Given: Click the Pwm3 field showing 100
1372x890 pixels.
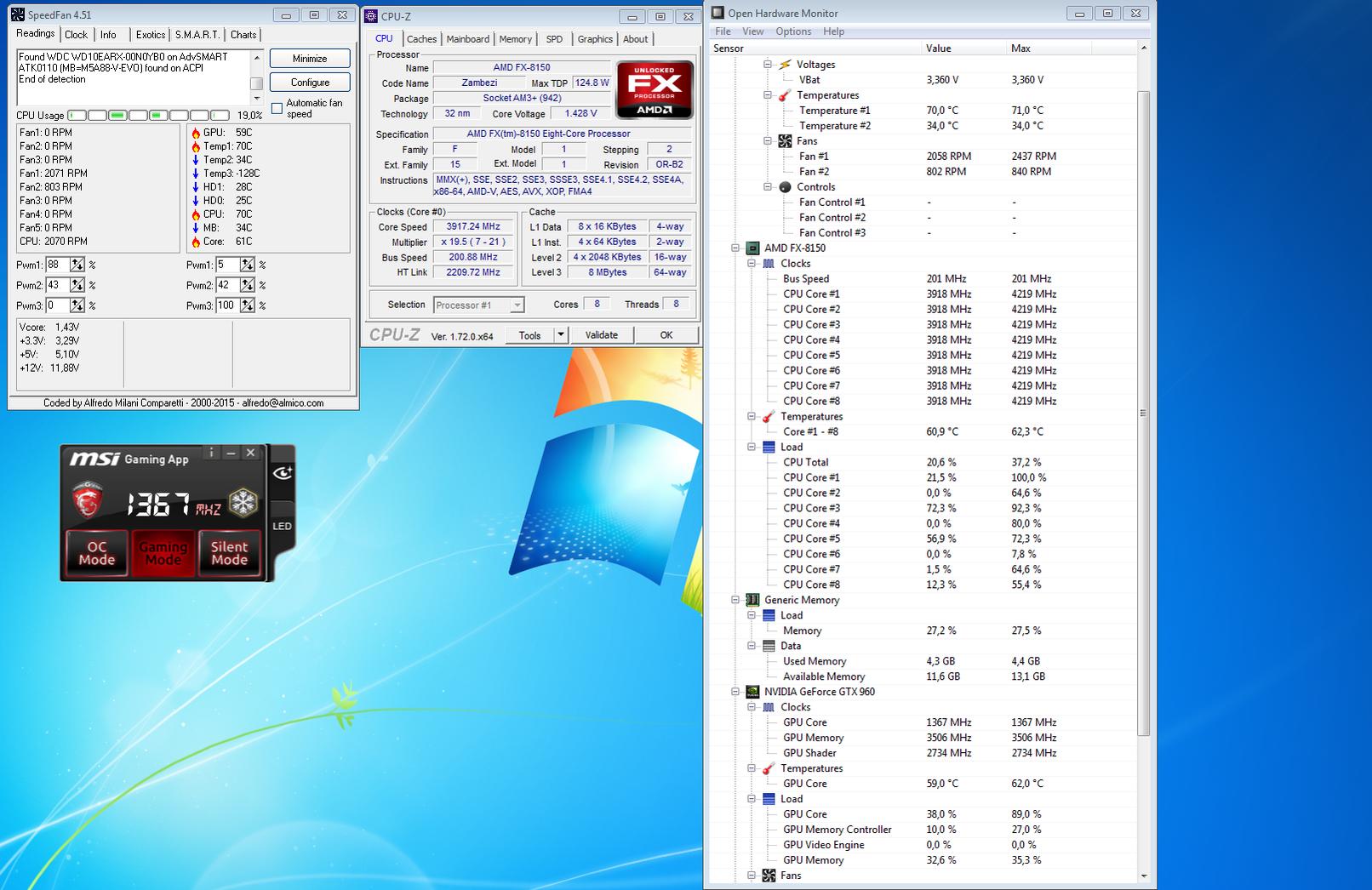Looking at the screenshot, I should (x=227, y=305).
